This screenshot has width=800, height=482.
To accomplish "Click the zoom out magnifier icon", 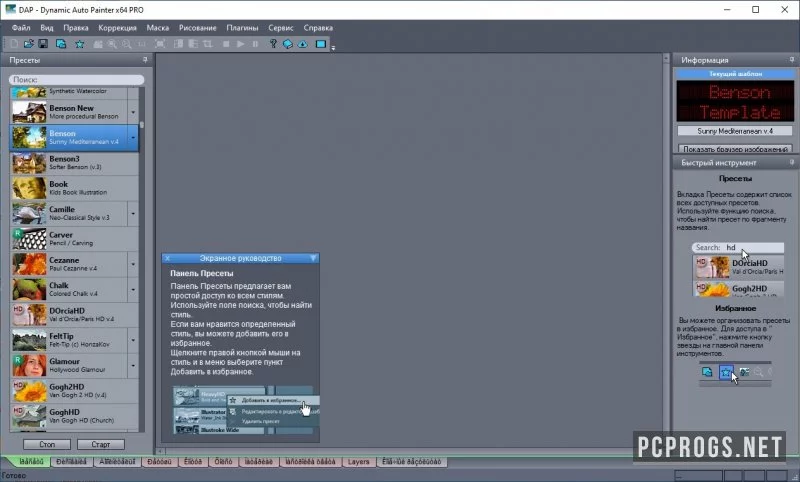I will pos(127,44).
